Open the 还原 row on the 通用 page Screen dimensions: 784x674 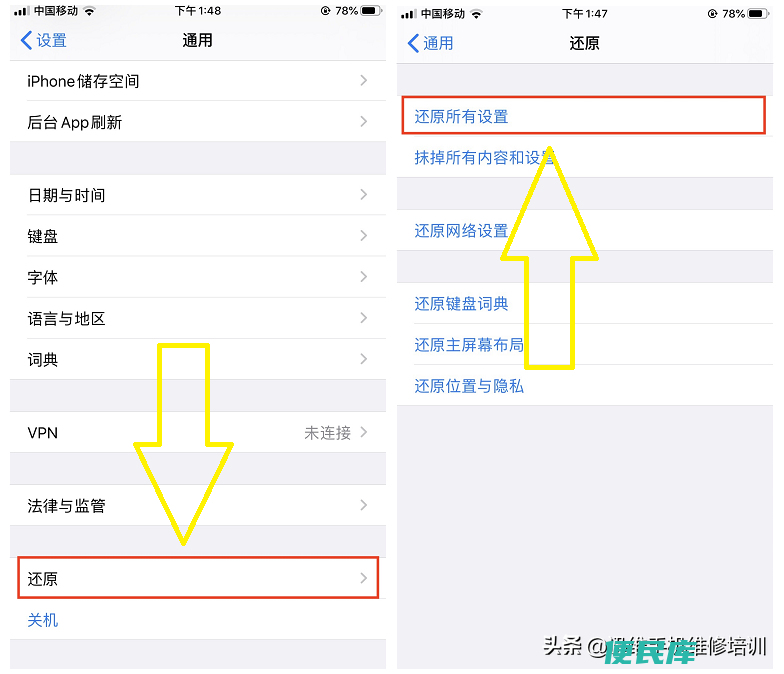(x=198, y=578)
